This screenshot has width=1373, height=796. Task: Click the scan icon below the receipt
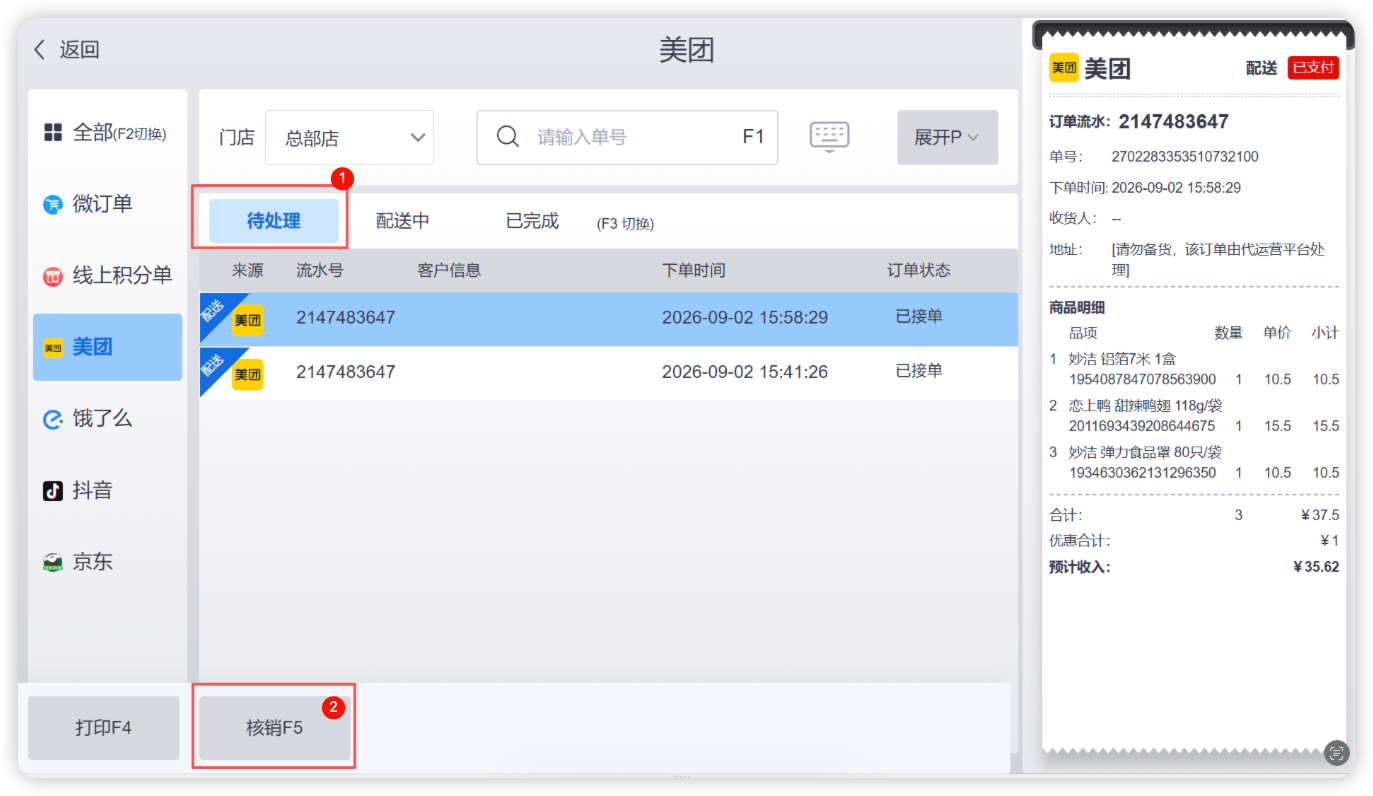click(1337, 753)
